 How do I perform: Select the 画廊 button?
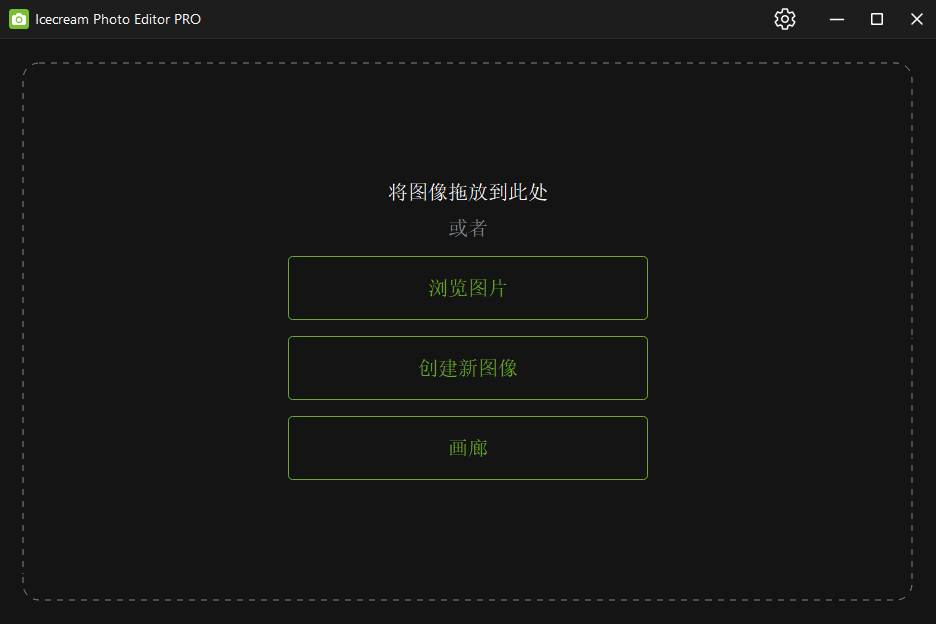tap(467, 448)
